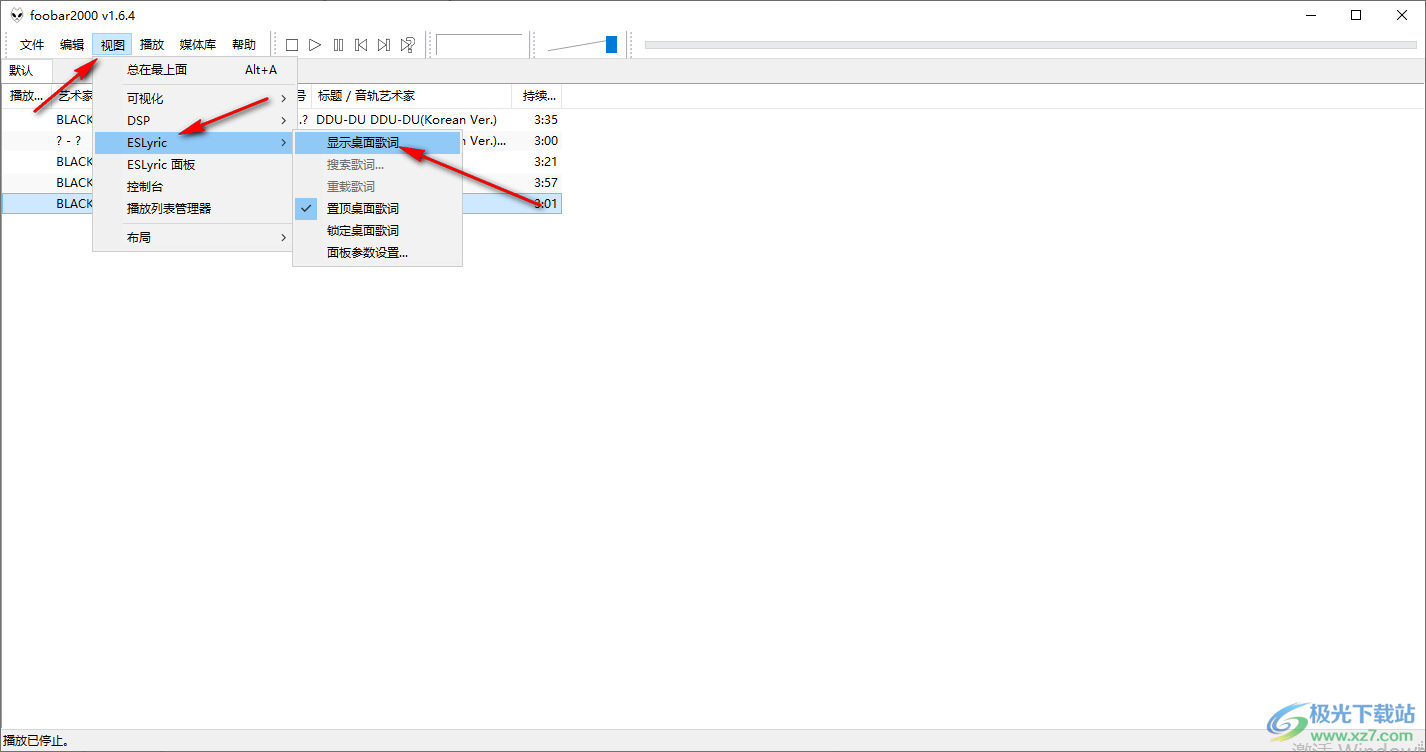Viewport: 1426px width, 752px height.
Task: Open ESLyric 面板 menu item
Action: [194, 165]
